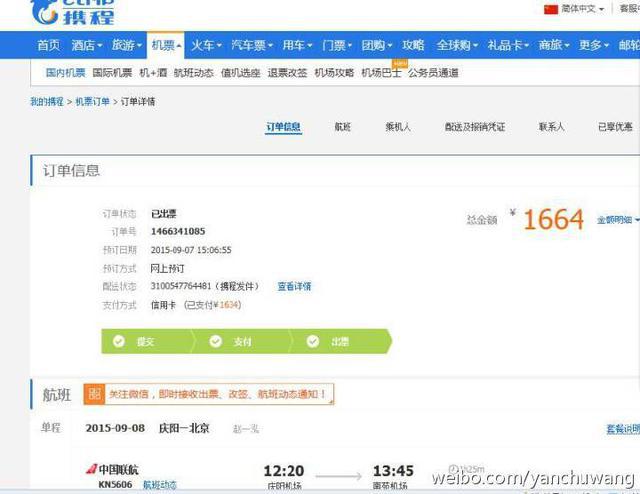
Task: Expand the 用车 navigation dropdown
Action: [x=297, y=45]
